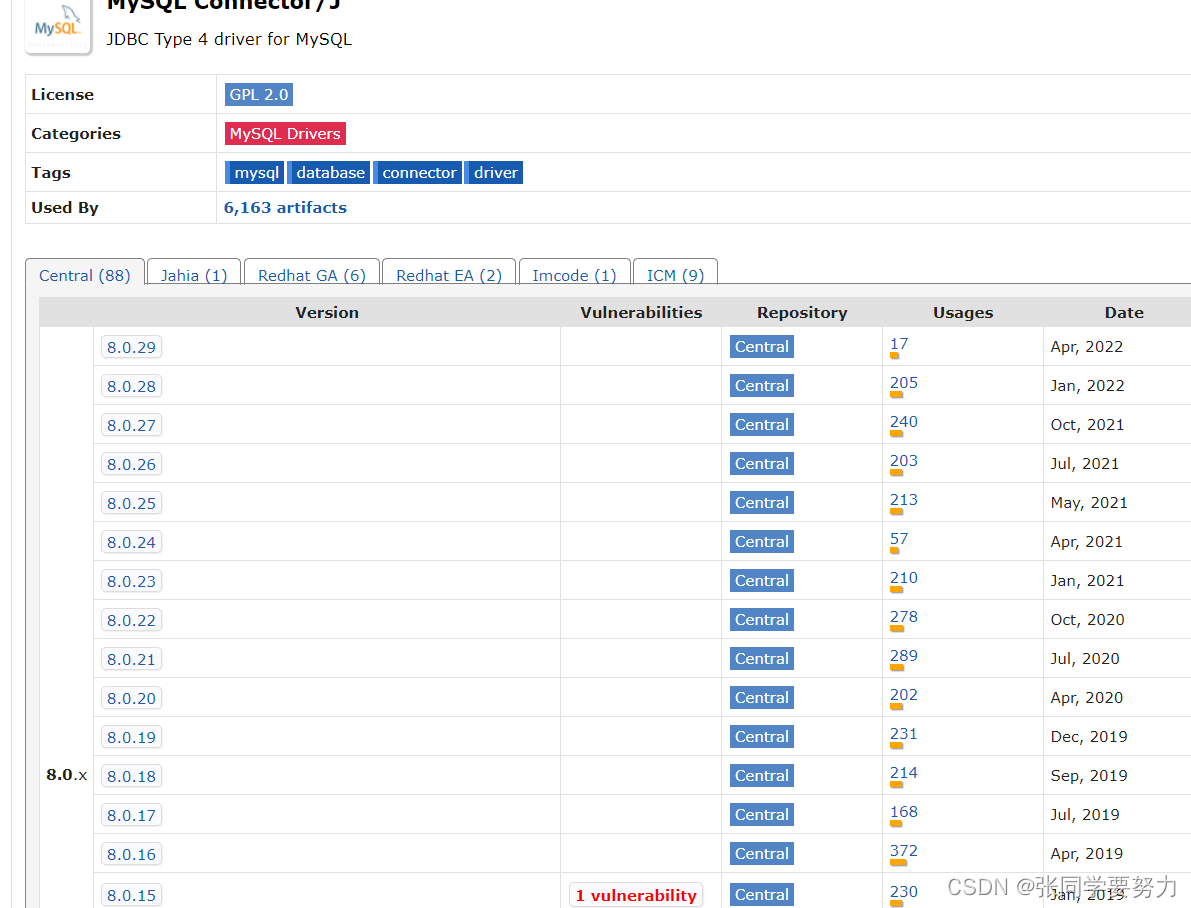Click the database tag
The width and height of the screenshot is (1191, 908).
(330, 172)
